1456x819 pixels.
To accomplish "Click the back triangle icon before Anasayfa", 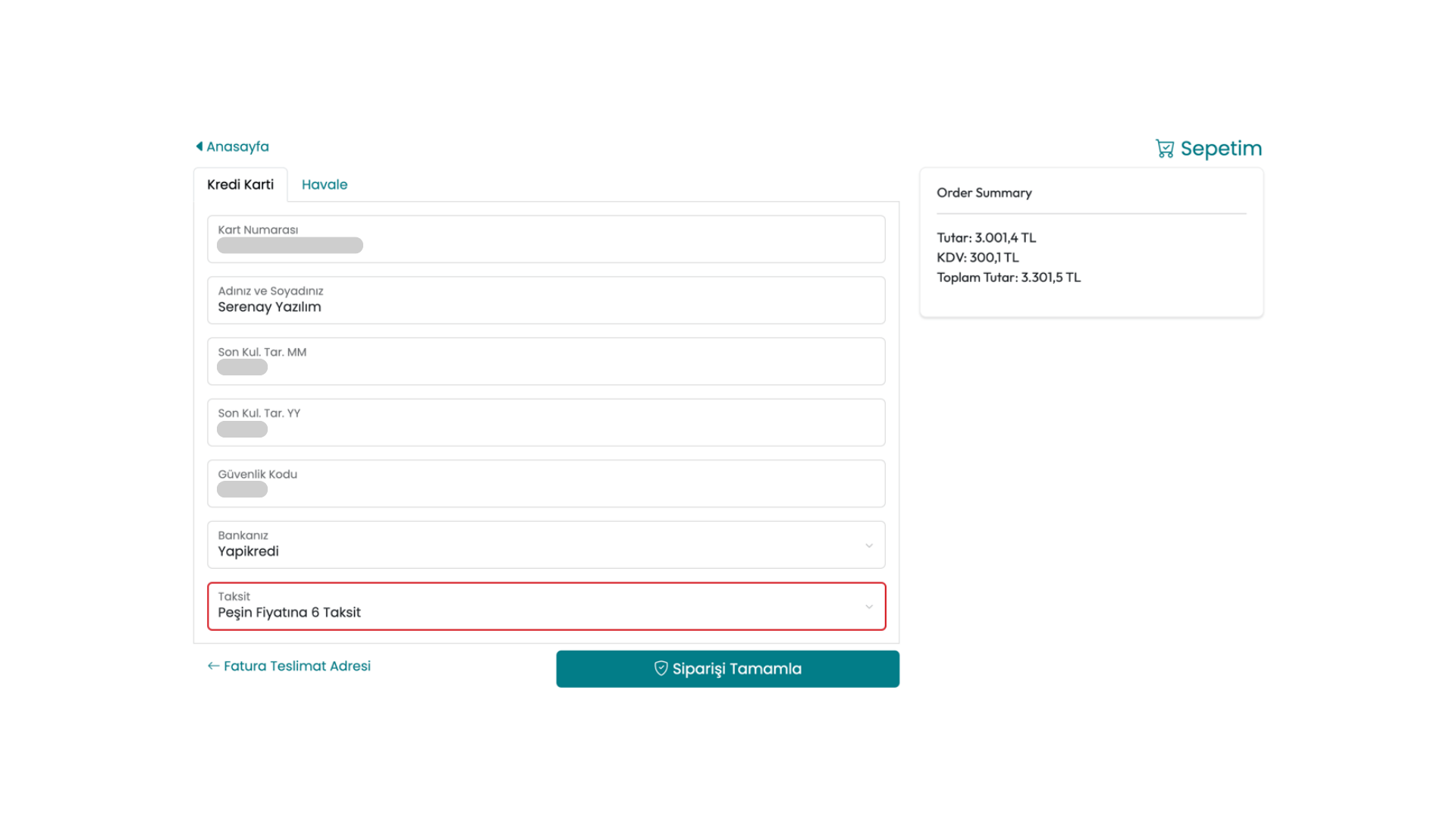I will 199,146.
